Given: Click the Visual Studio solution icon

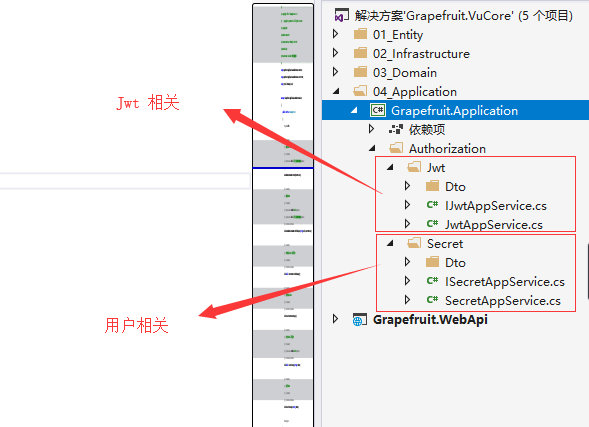Looking at the screenshot, I should (x=341, y=15).
